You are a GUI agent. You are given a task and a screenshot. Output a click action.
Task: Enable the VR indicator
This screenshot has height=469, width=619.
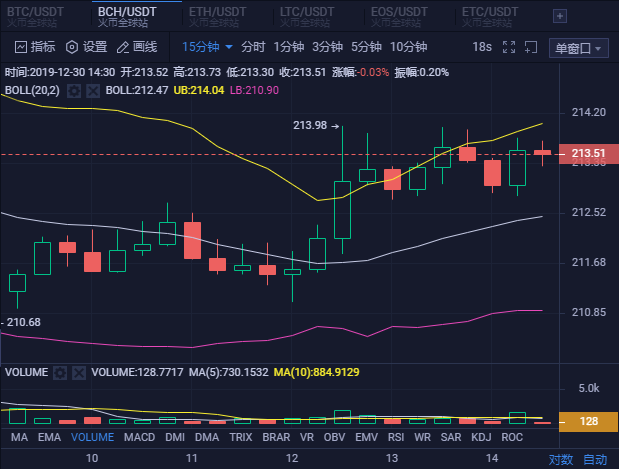[x=307, y=437]
